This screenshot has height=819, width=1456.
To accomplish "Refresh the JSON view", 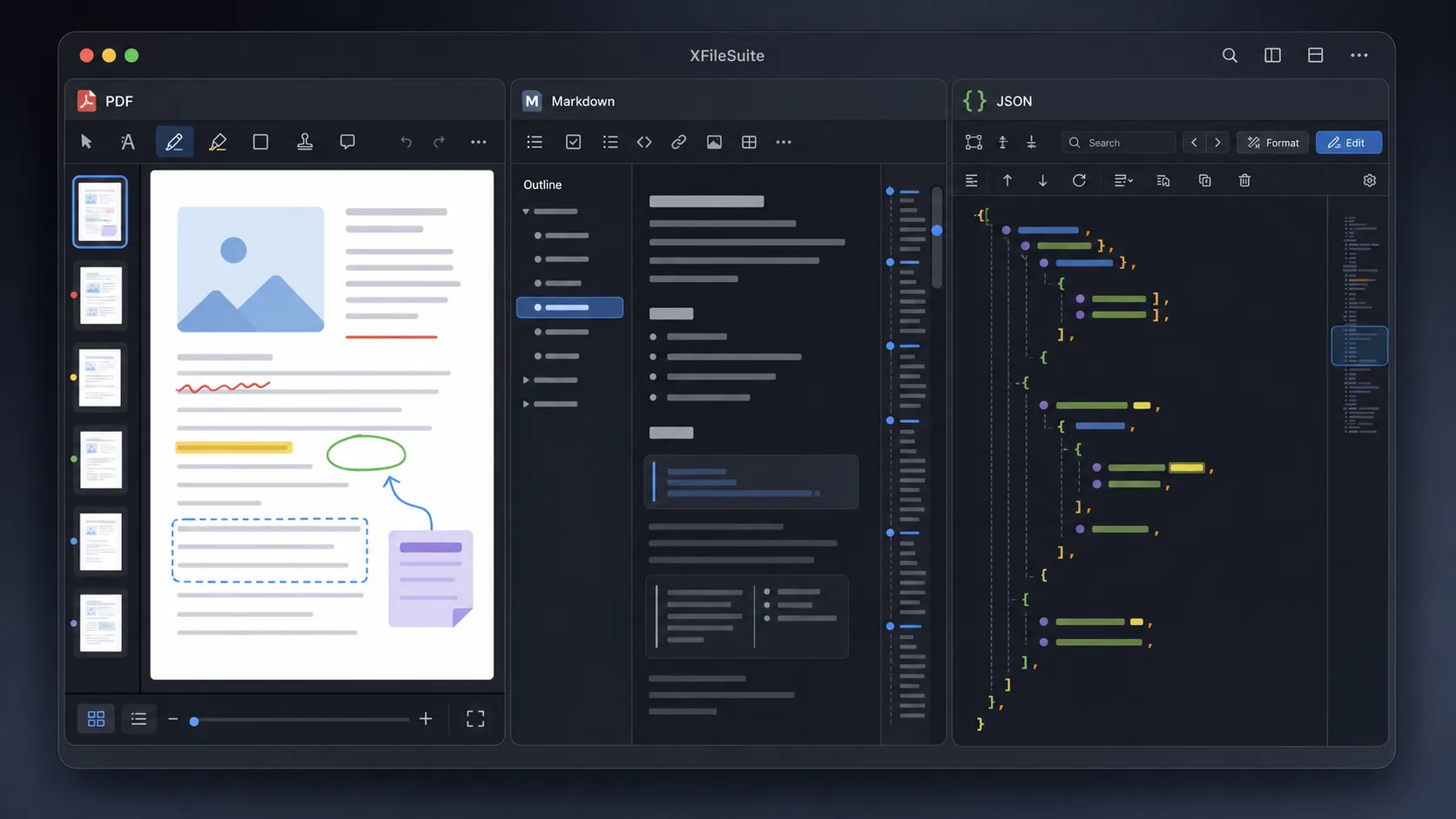I will click(x=1079, y=180).
